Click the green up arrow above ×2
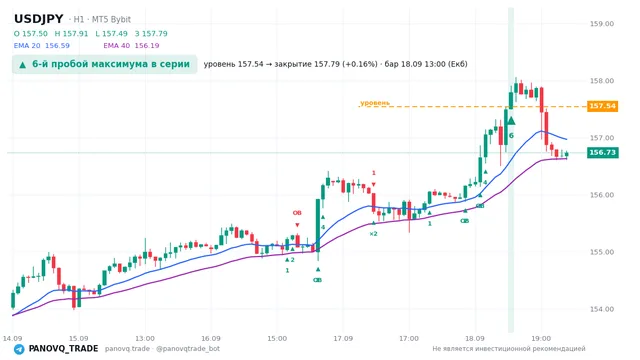 pyautogui.click(x=373, y=223)
